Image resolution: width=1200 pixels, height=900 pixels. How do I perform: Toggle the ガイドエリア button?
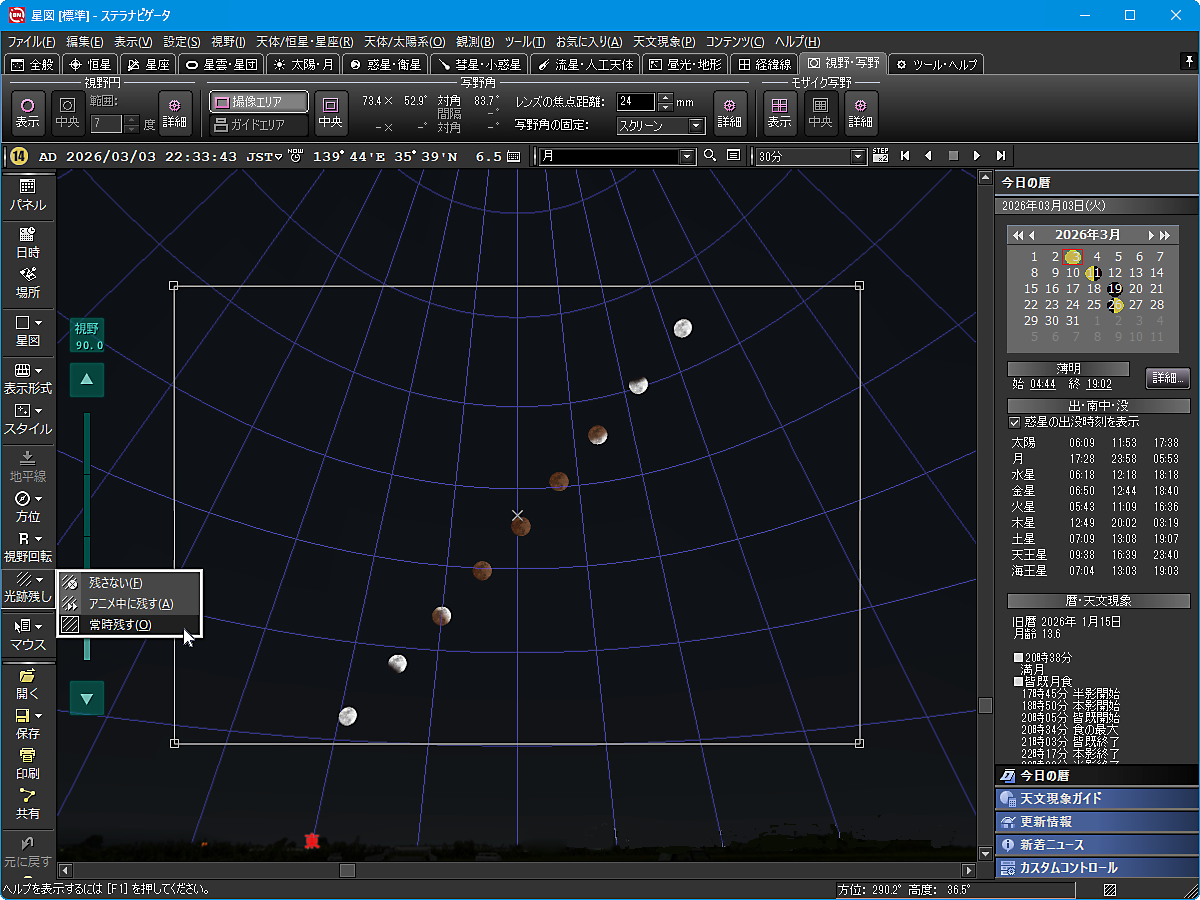click(x=259, y=125)
